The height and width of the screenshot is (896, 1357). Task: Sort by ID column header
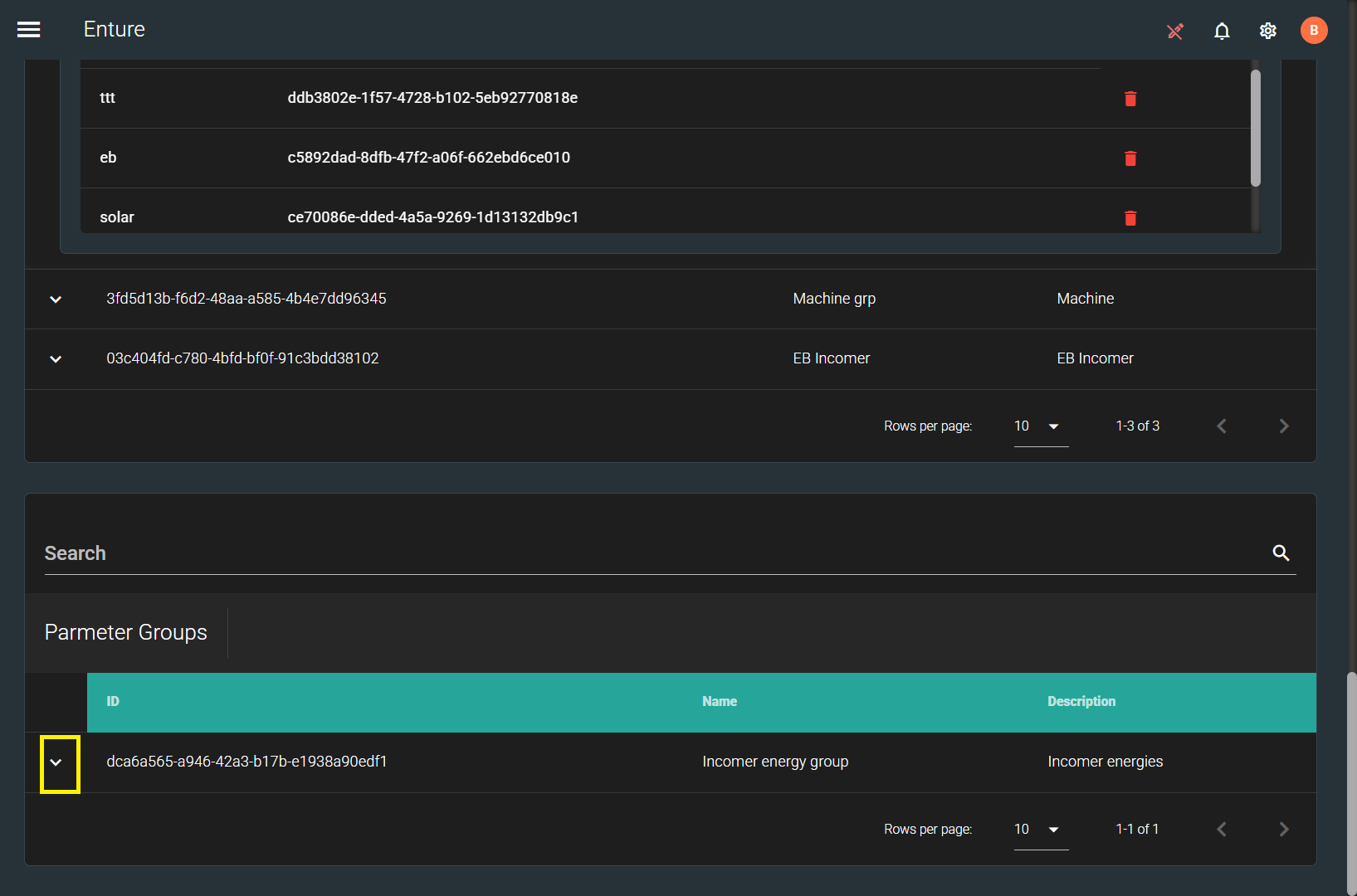[x=113, y=702]
